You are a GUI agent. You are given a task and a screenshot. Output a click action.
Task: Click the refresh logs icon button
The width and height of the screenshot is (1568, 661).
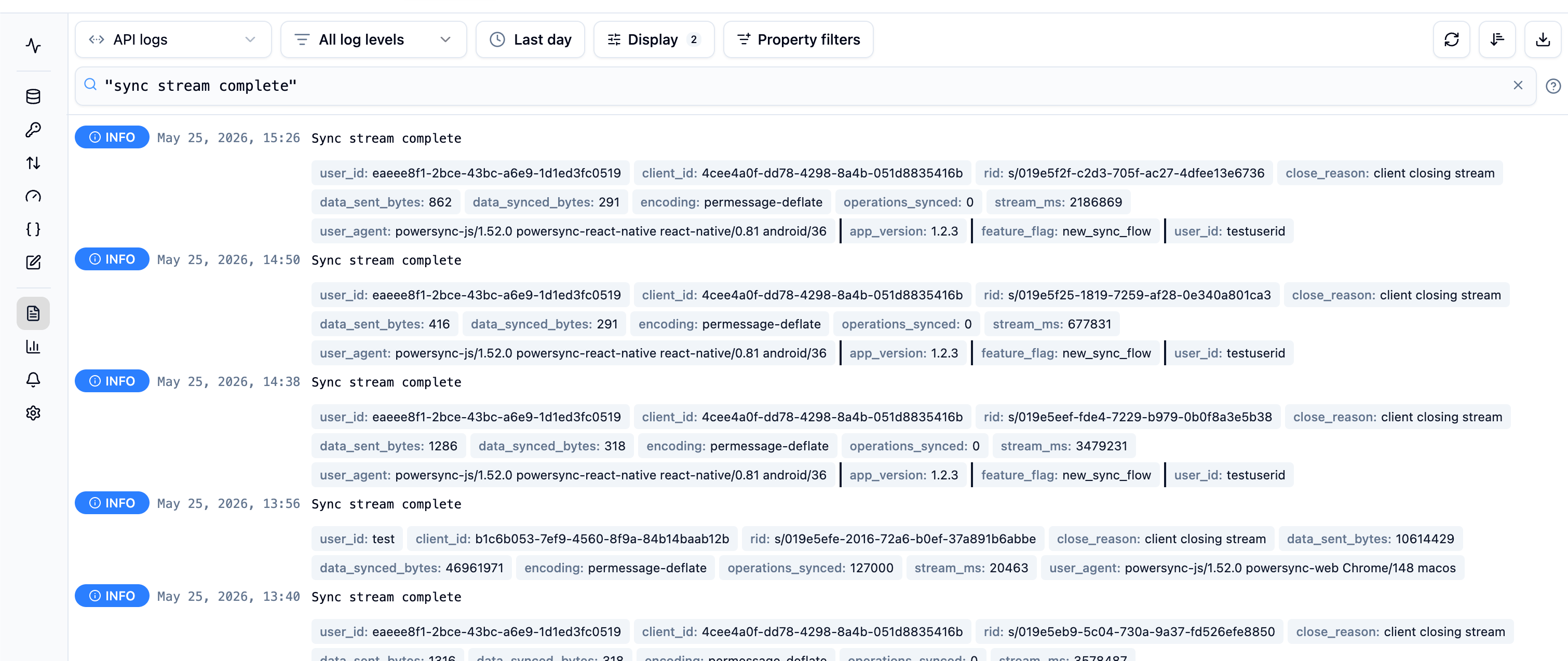pos(1451,39)
